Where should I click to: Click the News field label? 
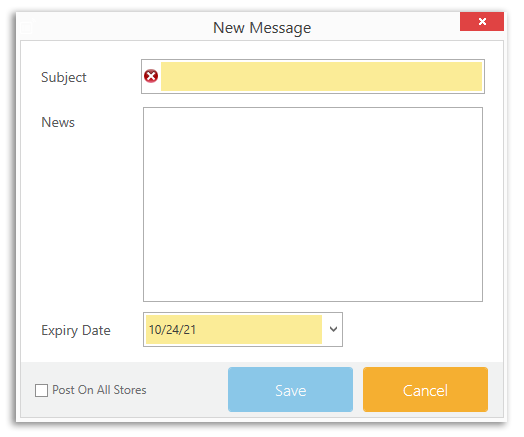click(58, 122)
